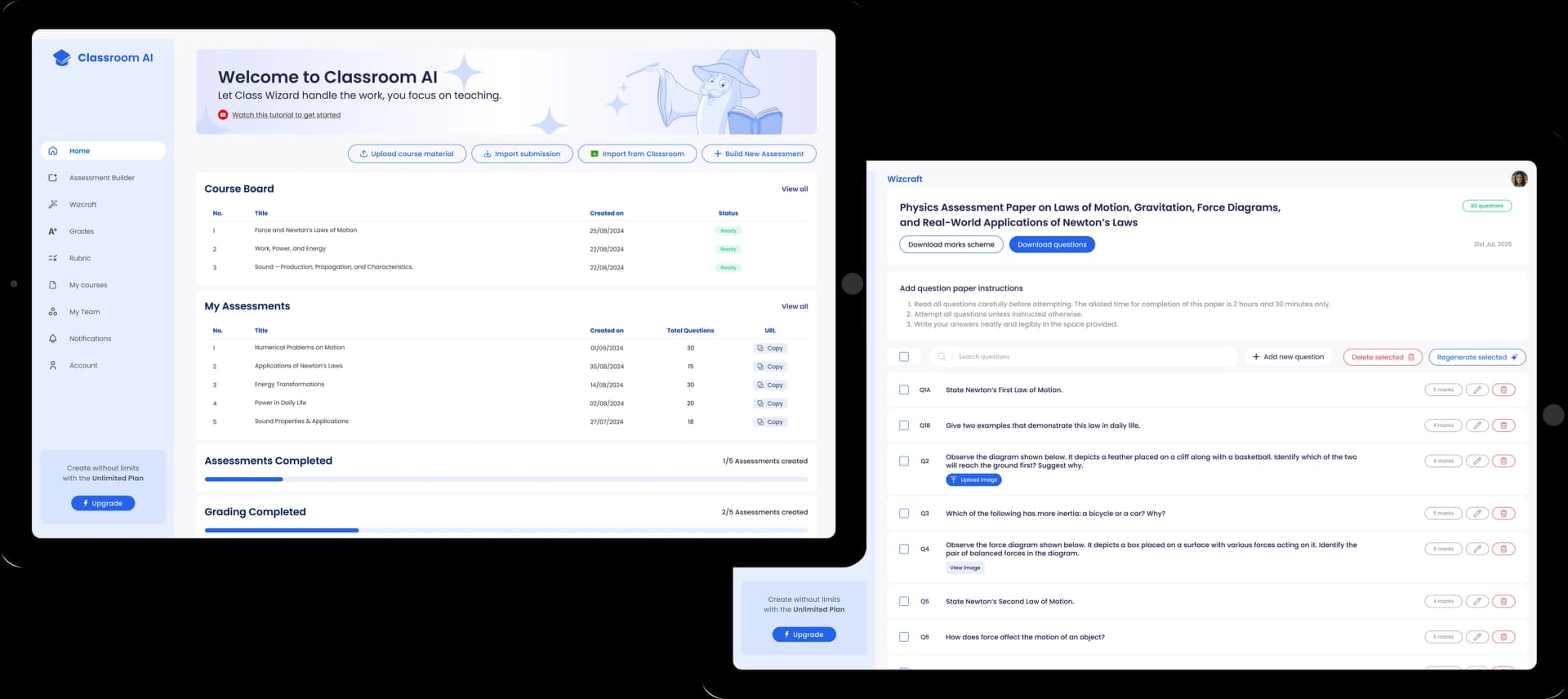The height and width of the screenshot is (699, 1568).
Task: Click the My Team people icon
Action: click(x=53, y=312)
